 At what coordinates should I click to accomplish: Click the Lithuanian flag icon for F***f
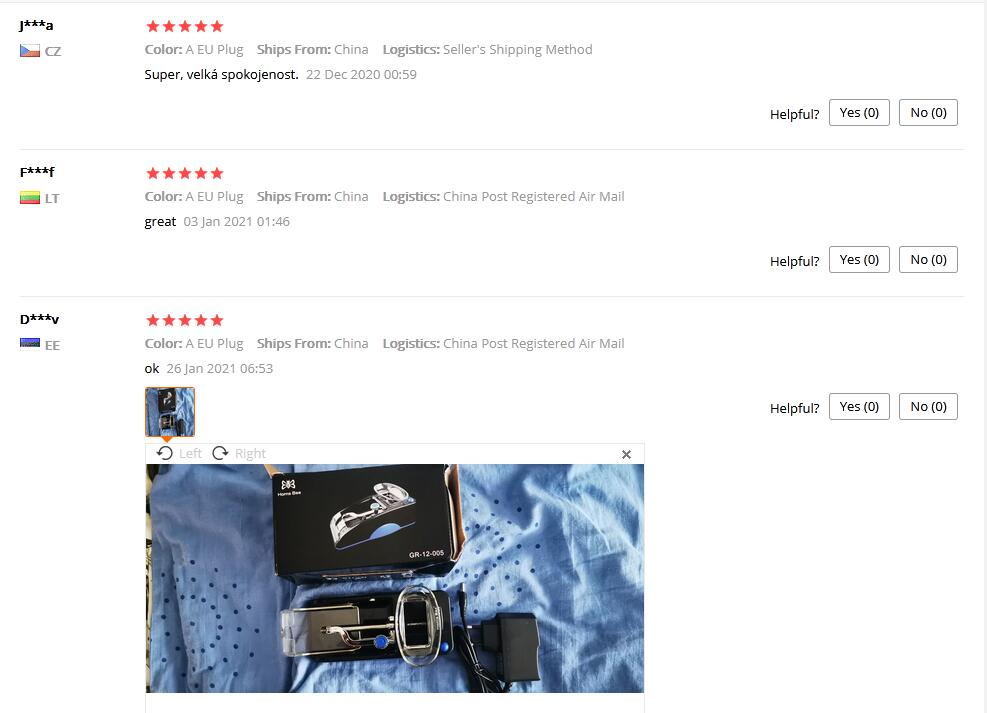point(30,198)
